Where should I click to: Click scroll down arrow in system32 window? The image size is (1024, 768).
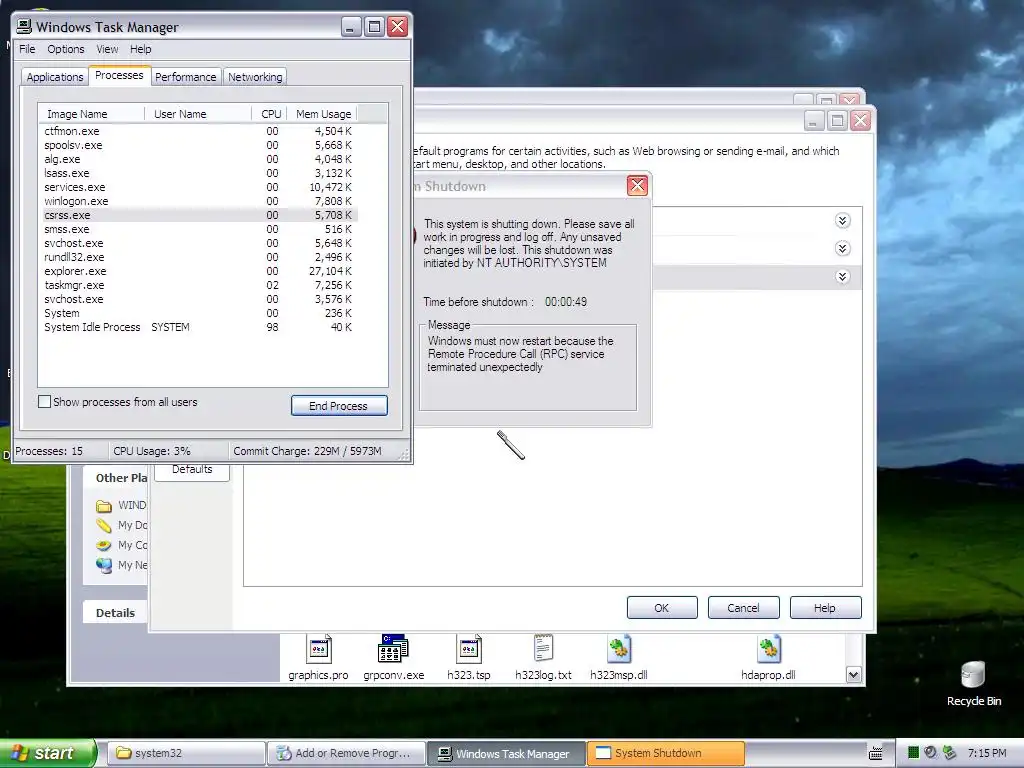854,675
